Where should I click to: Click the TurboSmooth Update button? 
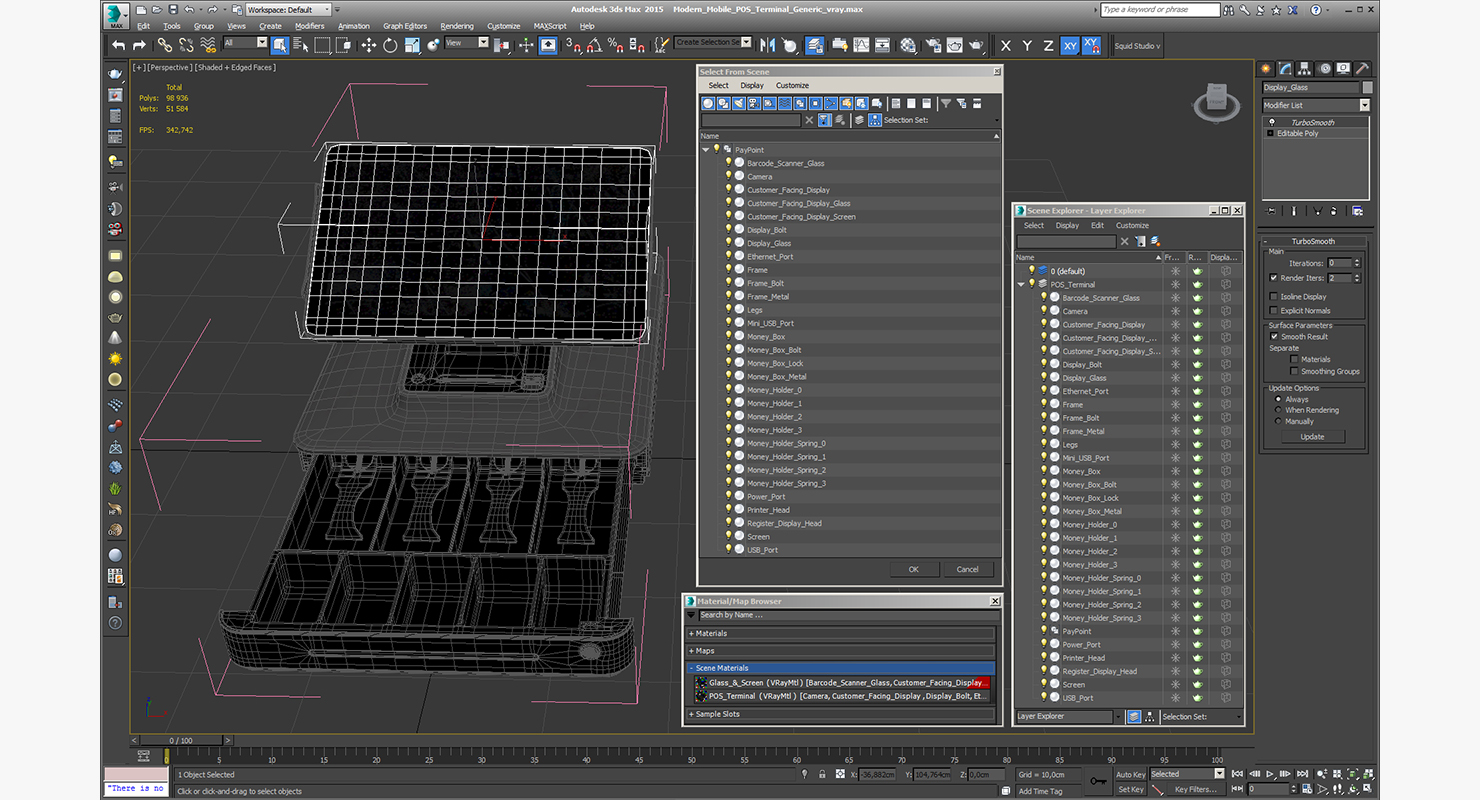[1312, 436]
